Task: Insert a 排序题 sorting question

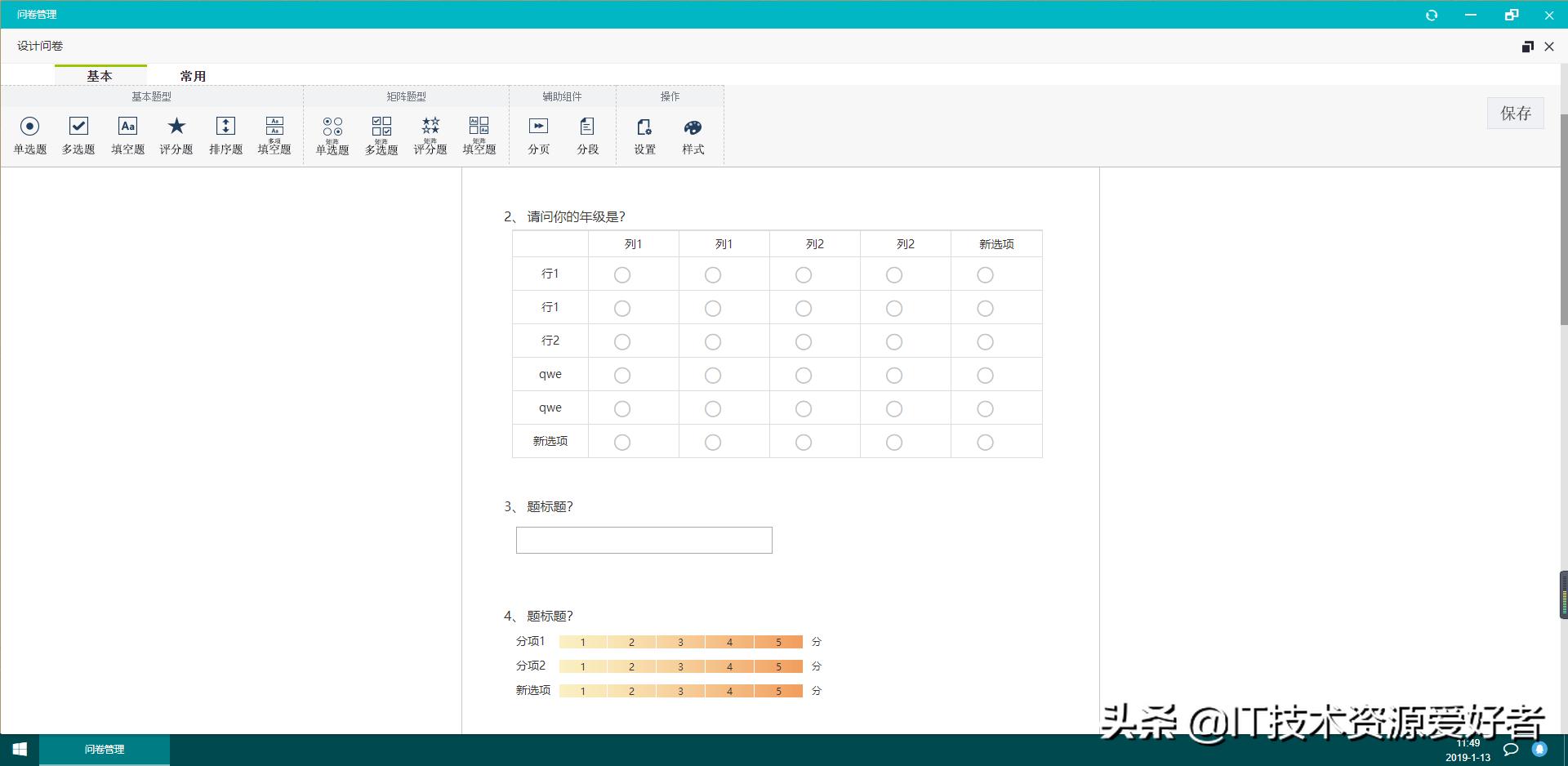Action: (225, 134)
